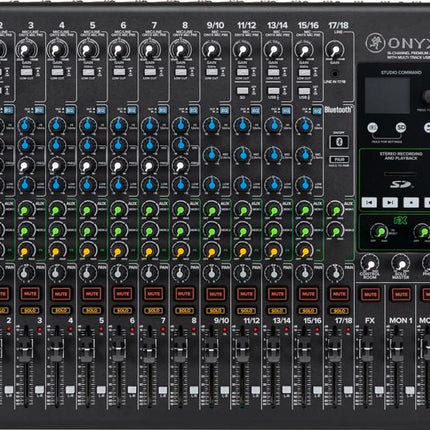The image size is (430, 430).
Task: Click the channel 3 fader cap
Action: point(25,349)
